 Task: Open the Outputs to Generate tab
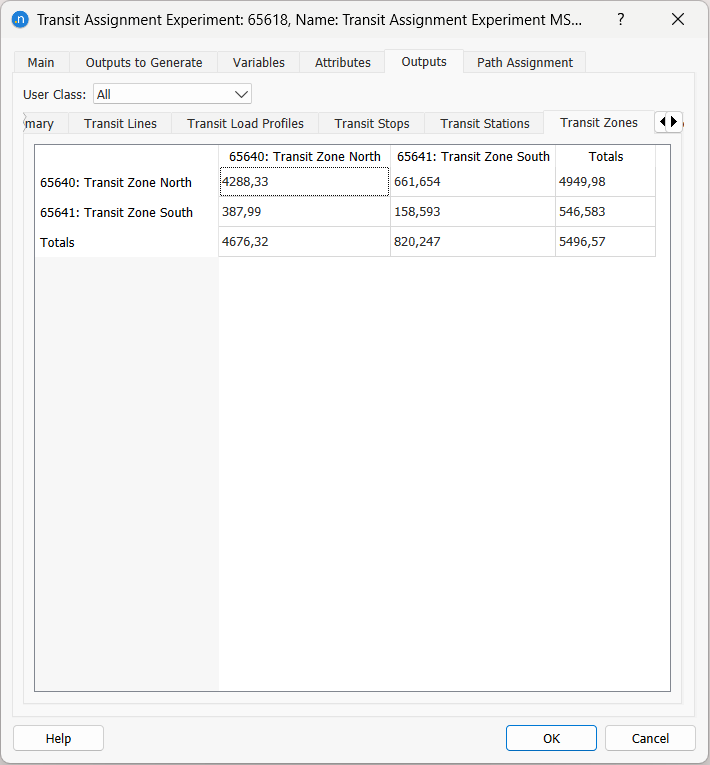(144, 62)
